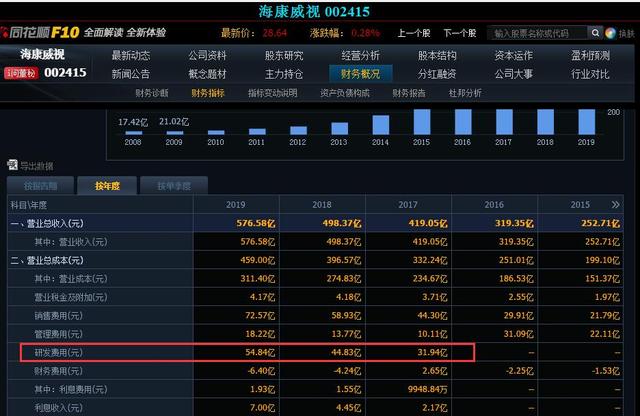Open 主力持仓 menu item
640x416 pixels.
284,74
